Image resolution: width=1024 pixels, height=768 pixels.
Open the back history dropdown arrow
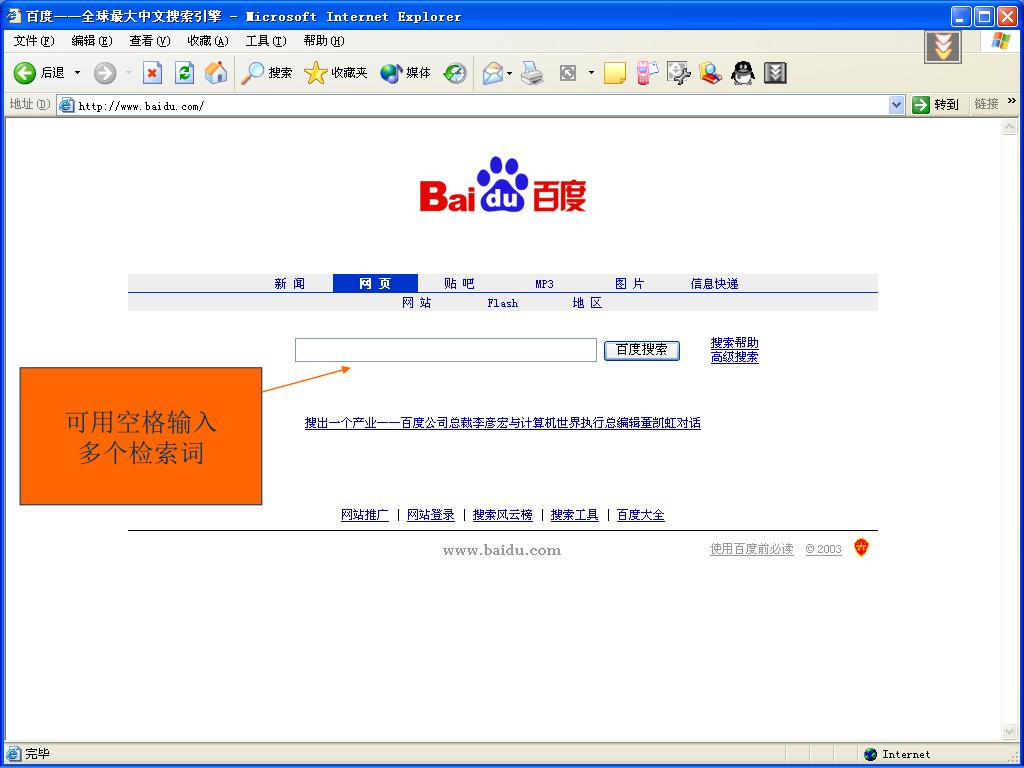[78, 73]
